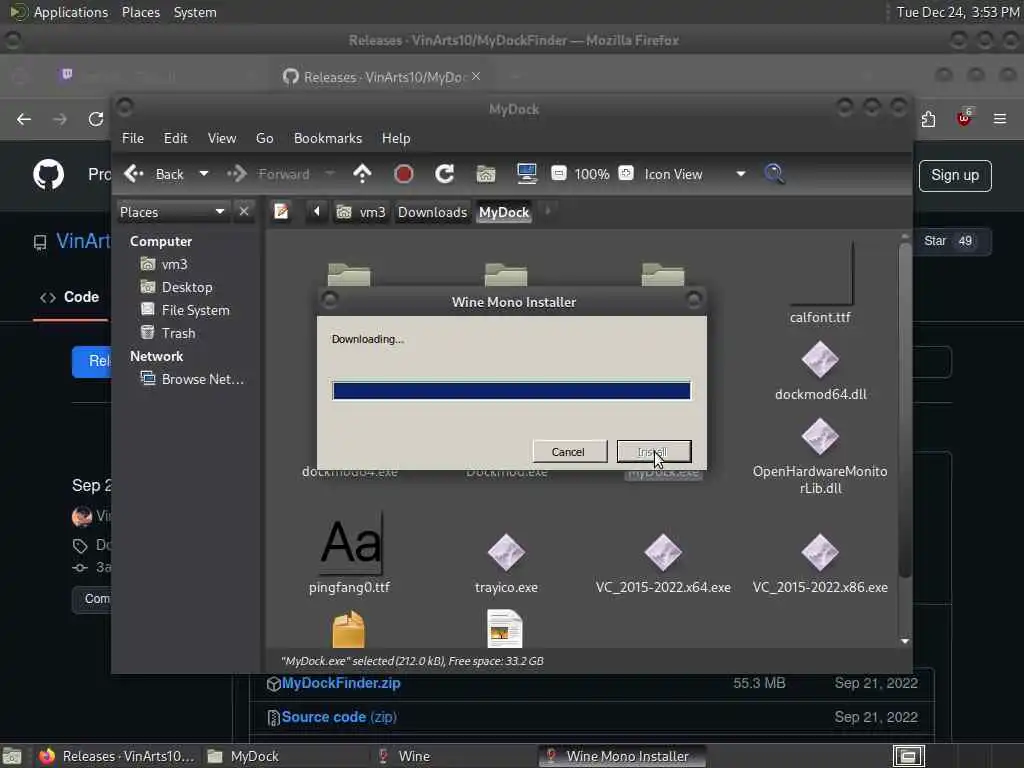Close the Places sidebar pane

click(244, 212)
